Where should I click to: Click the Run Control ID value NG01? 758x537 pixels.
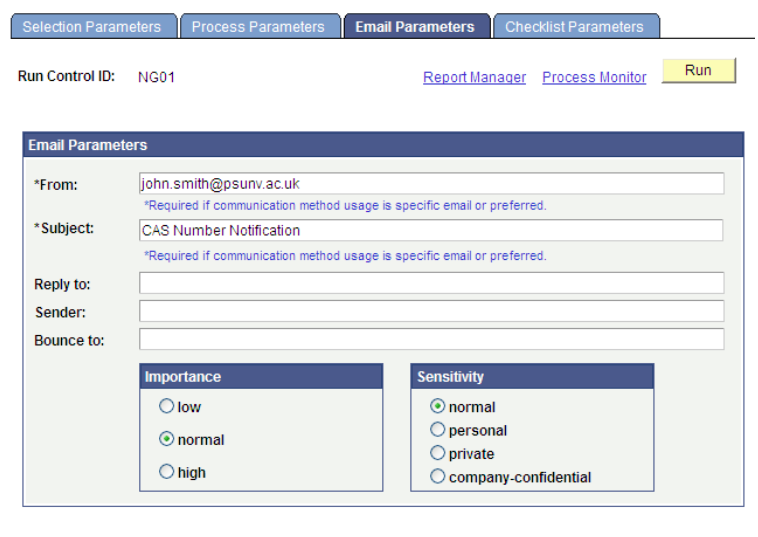(156, 77)
